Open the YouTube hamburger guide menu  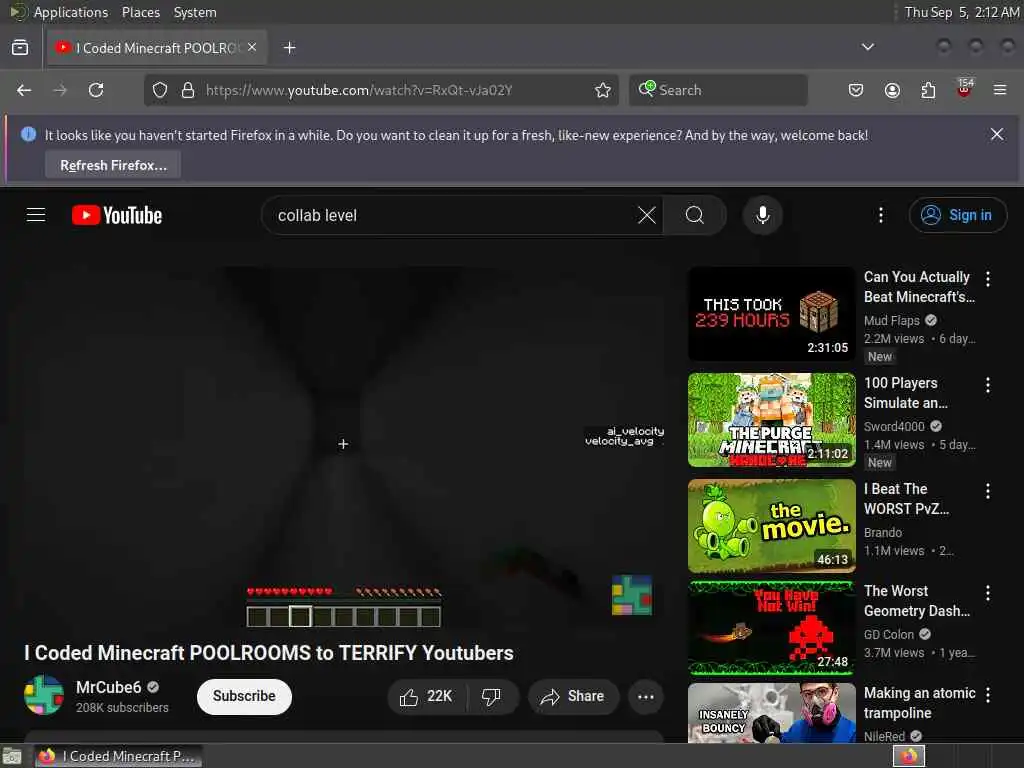(36, 215)
